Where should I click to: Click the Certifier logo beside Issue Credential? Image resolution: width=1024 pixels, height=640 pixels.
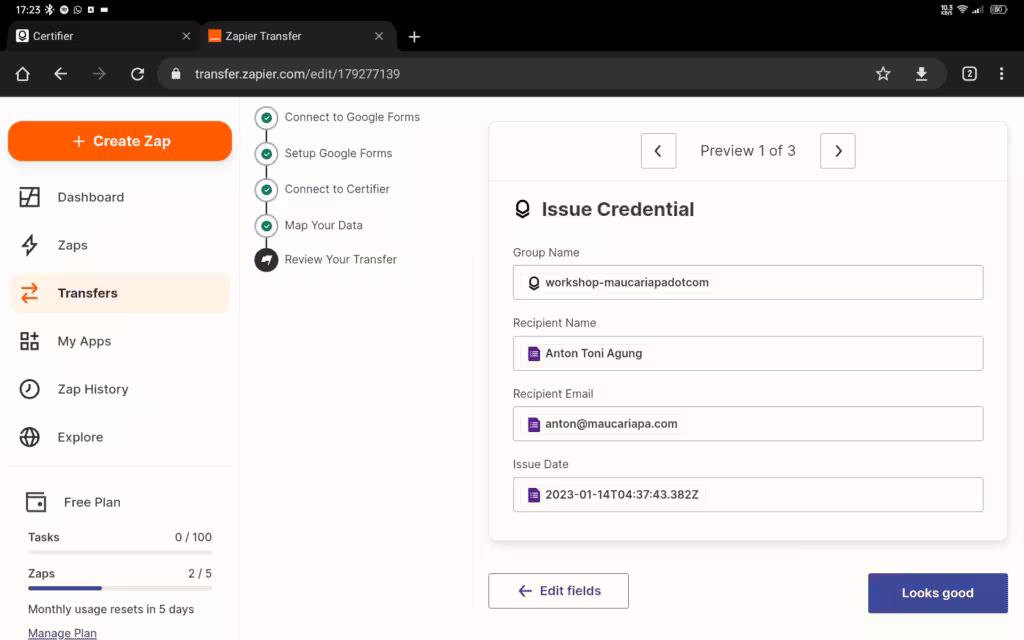pyautogui.click(x=522, y=209)
